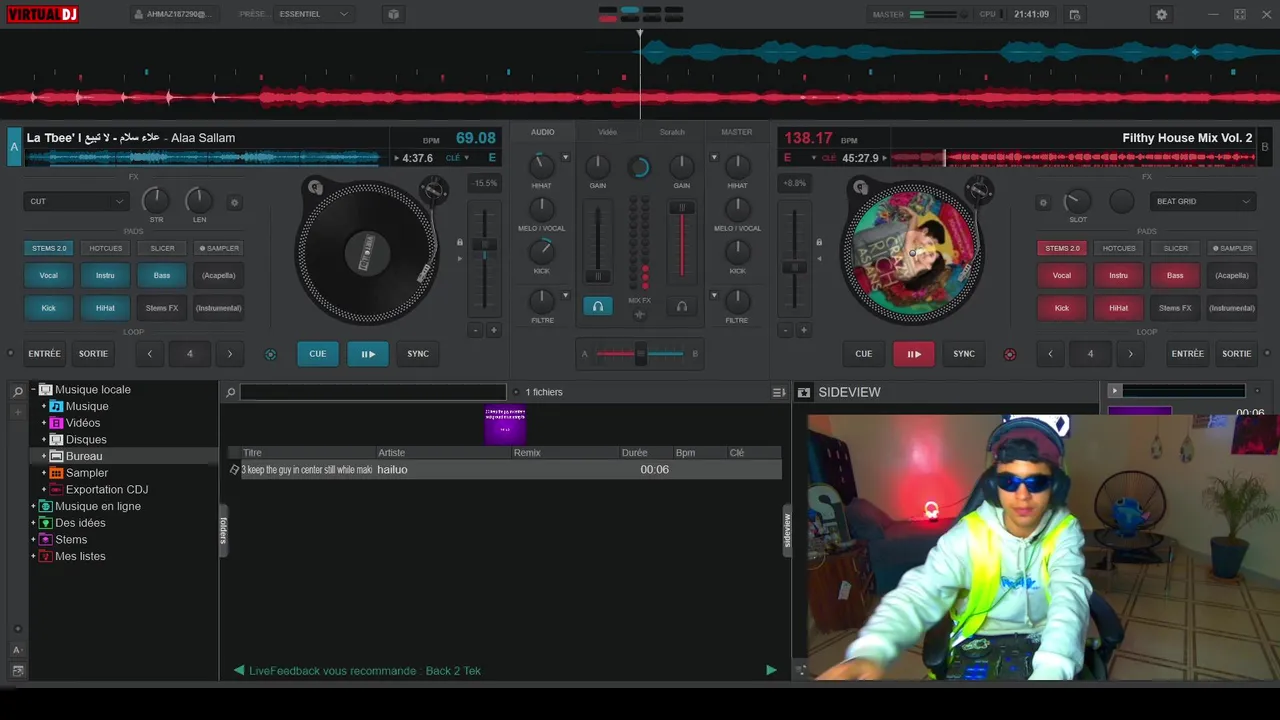
Task: Click left deck pitch plus button
Action: click(x=493, y=330)
